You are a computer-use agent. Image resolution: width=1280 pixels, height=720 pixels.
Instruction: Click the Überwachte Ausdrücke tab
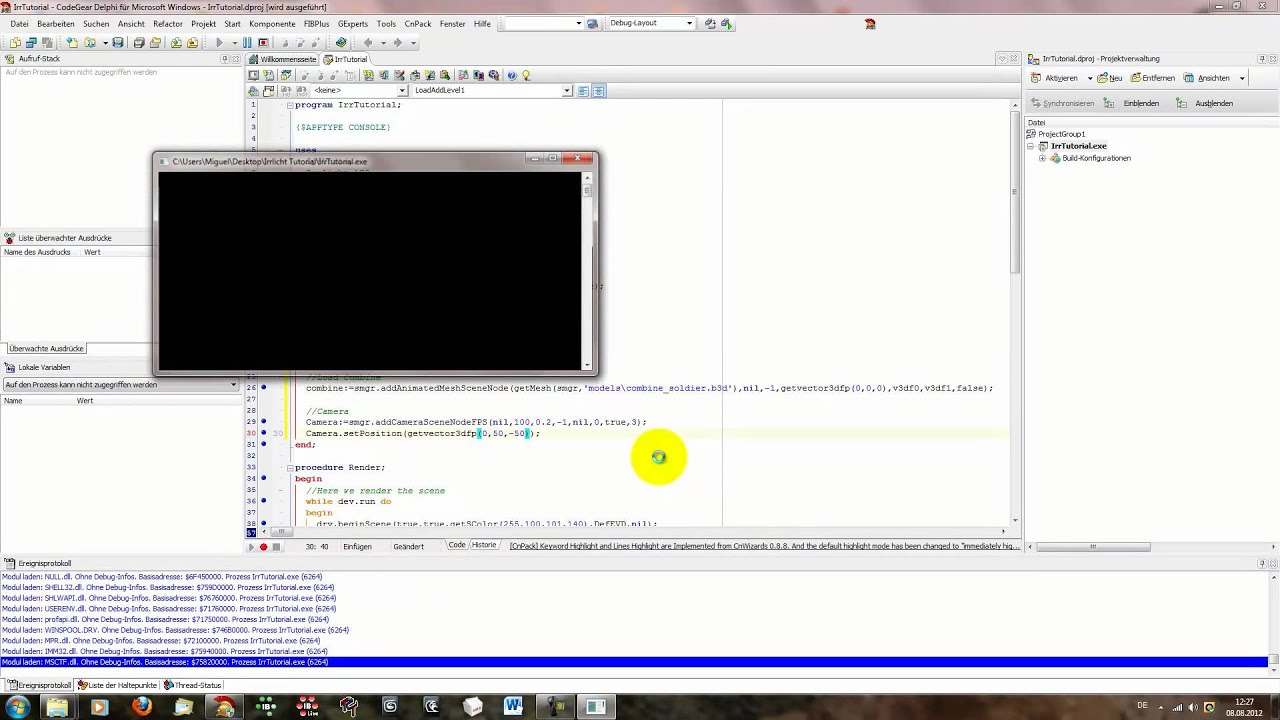tap(46, 348)
